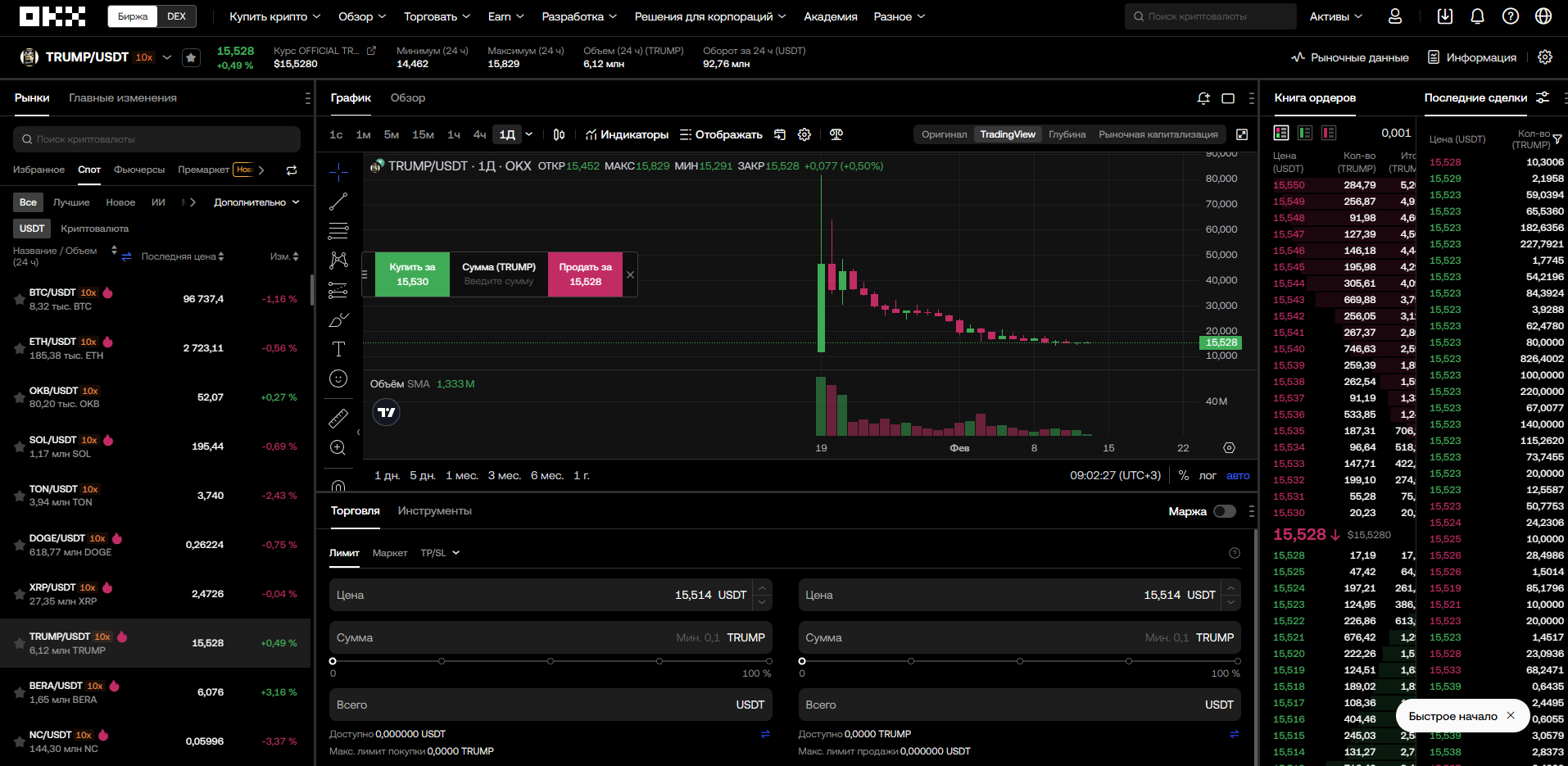Select the text annotation tool
The image size is (1568, 766).
(x=338, y=349)
